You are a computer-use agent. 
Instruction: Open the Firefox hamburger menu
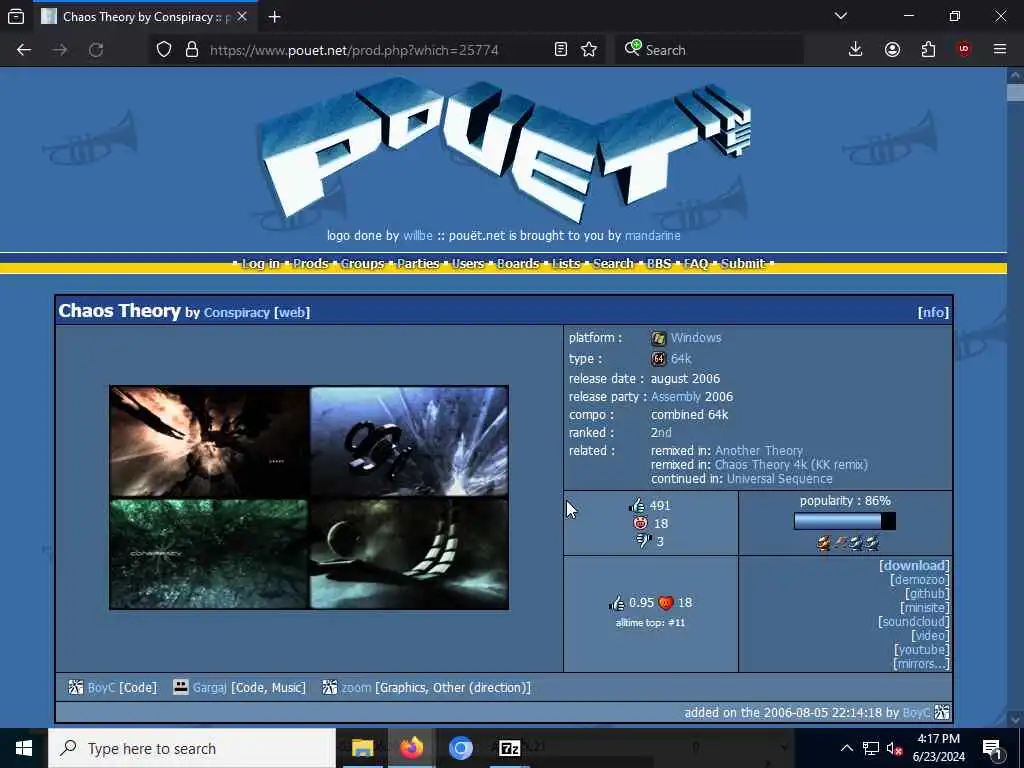pos(1000,50)
